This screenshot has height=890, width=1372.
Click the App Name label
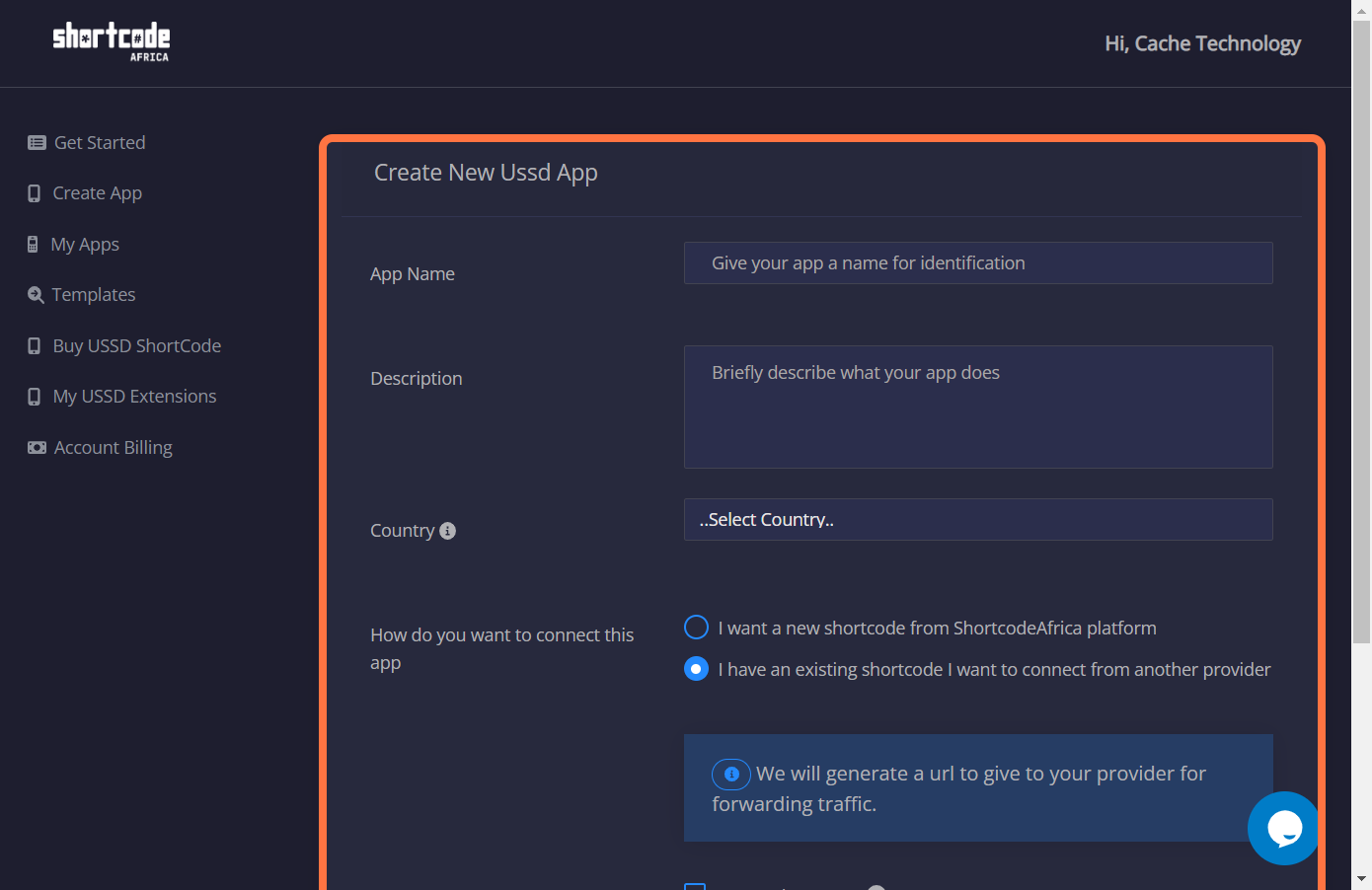pos(413,274)
